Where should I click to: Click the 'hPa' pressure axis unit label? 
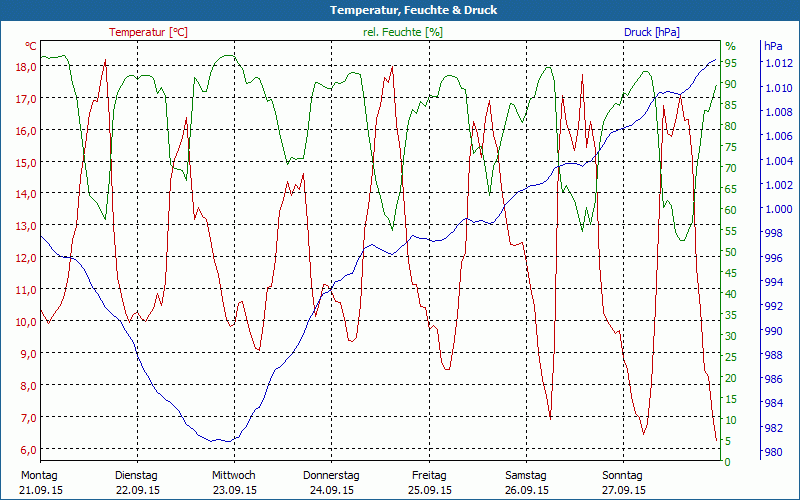(x=773, y=46)
